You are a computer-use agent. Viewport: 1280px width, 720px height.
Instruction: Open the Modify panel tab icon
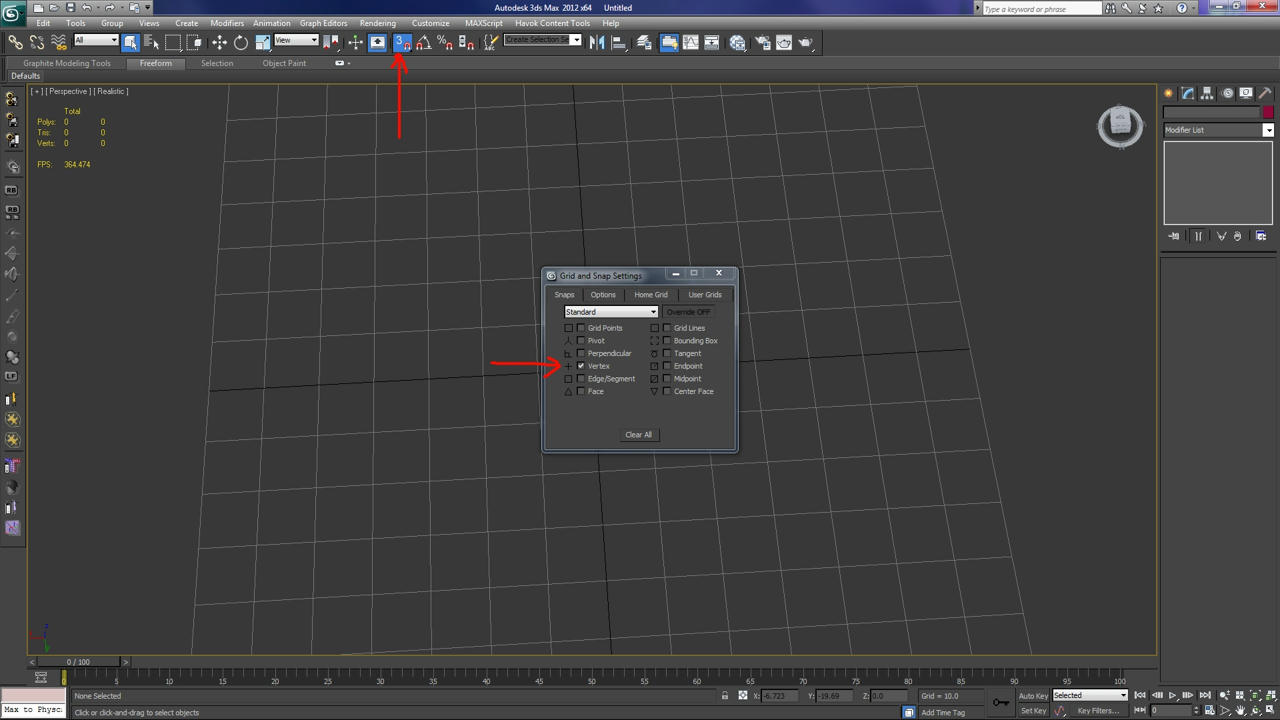pos(1188,93)
